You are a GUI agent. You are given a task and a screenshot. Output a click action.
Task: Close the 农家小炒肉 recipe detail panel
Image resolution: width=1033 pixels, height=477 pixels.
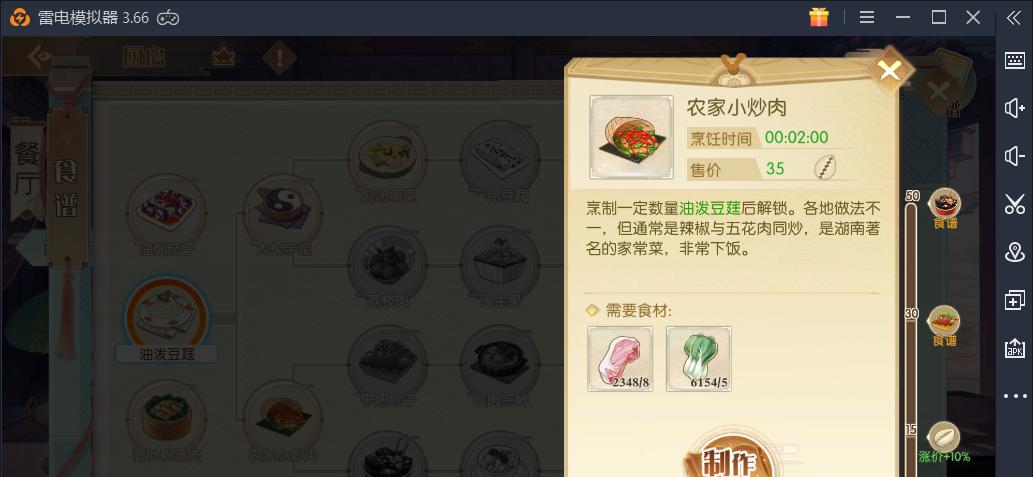point(890,70)
